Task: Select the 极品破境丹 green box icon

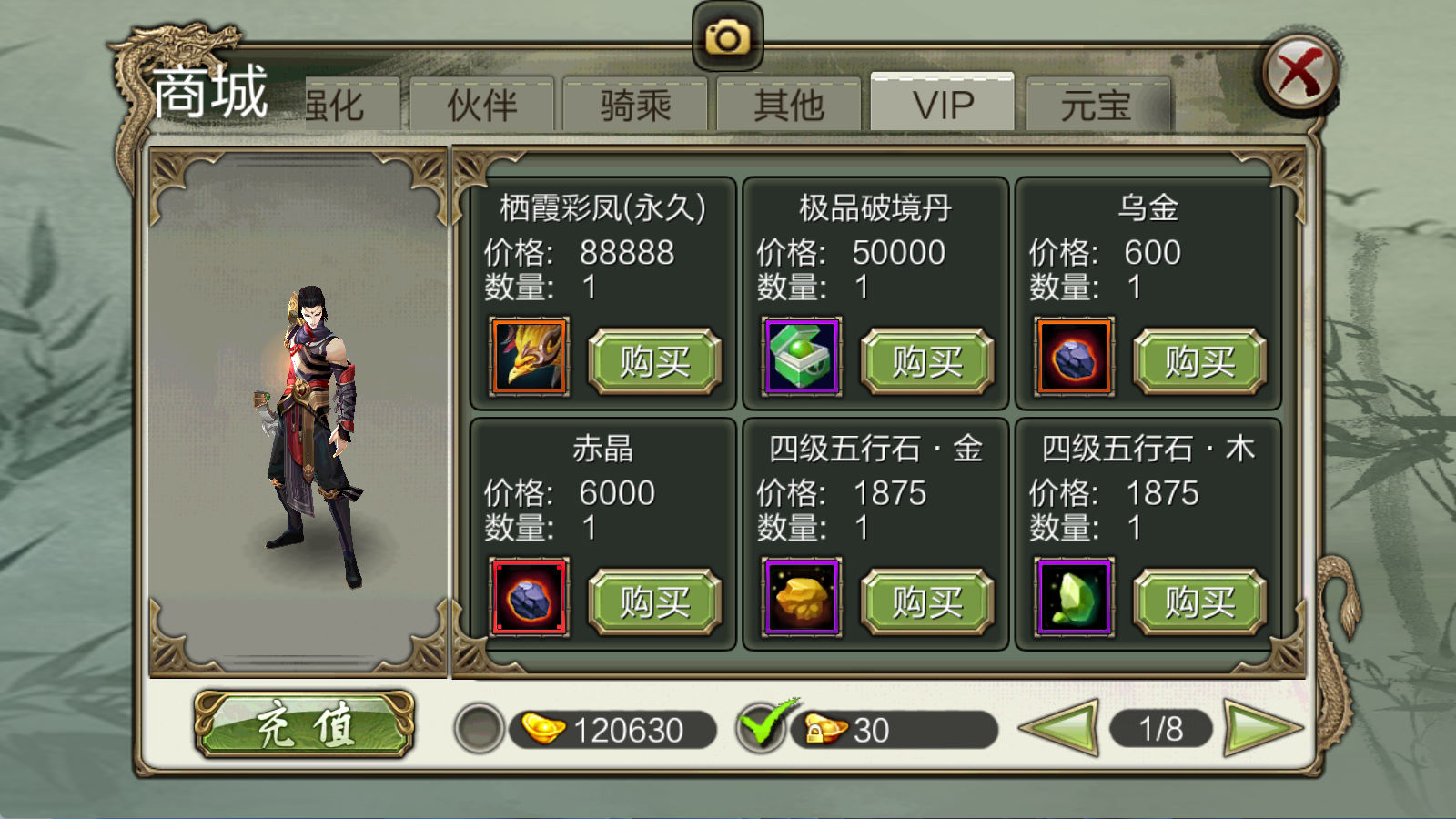Action: click(802, 357)
